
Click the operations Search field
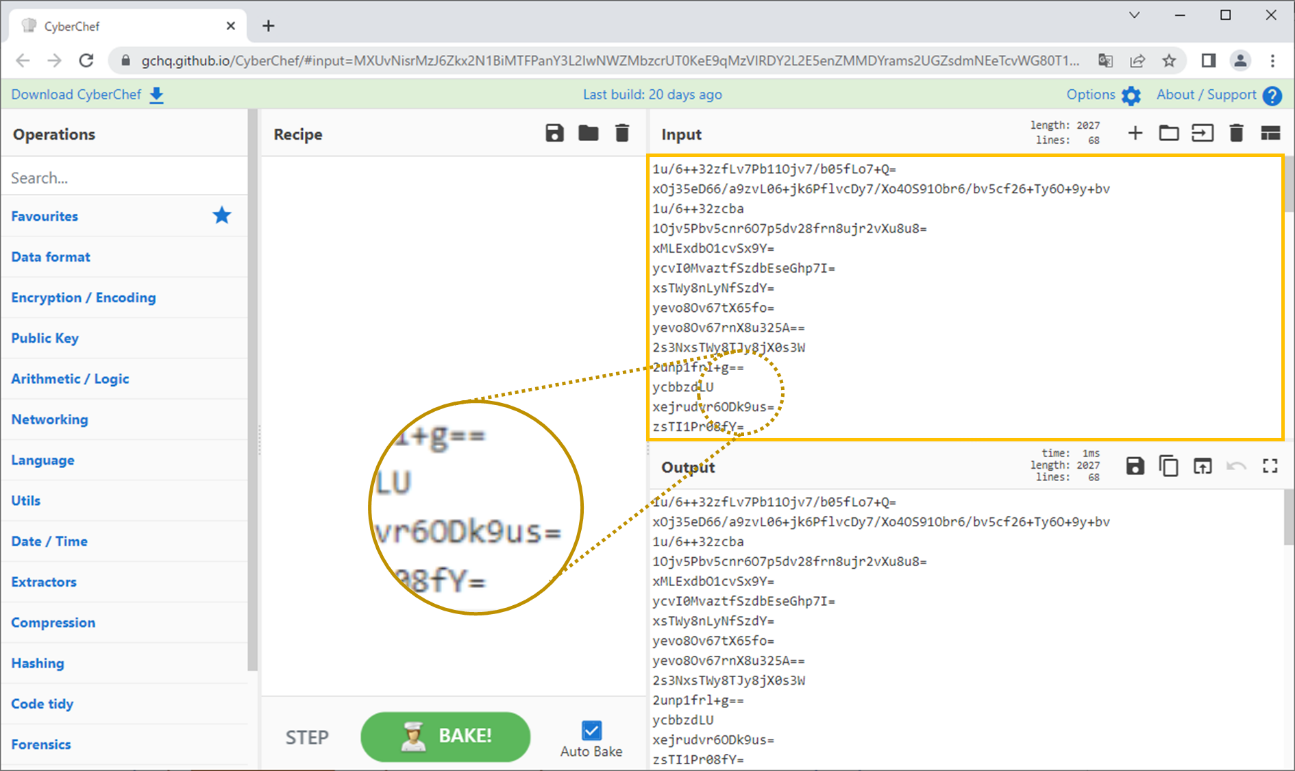tap(124, 178)
